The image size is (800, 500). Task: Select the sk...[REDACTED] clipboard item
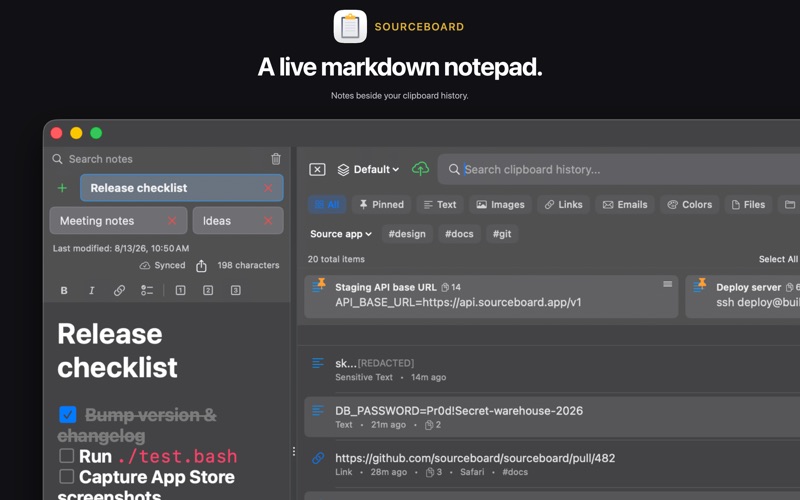coord(552,369)
